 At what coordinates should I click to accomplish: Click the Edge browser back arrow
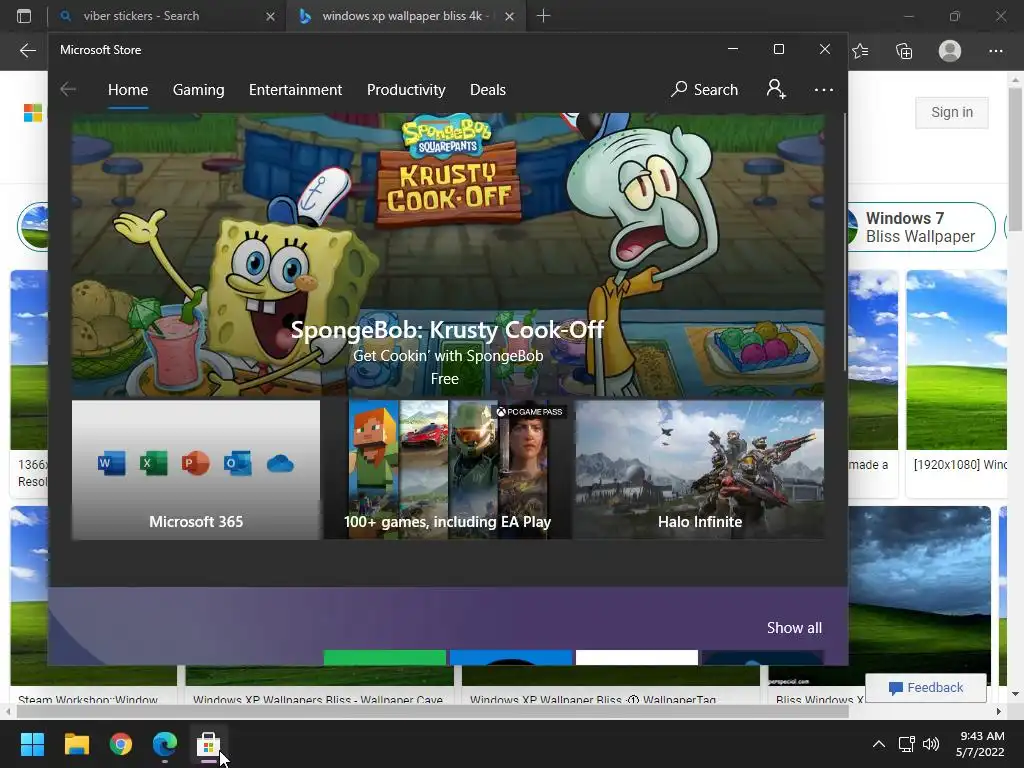point(27,50)
